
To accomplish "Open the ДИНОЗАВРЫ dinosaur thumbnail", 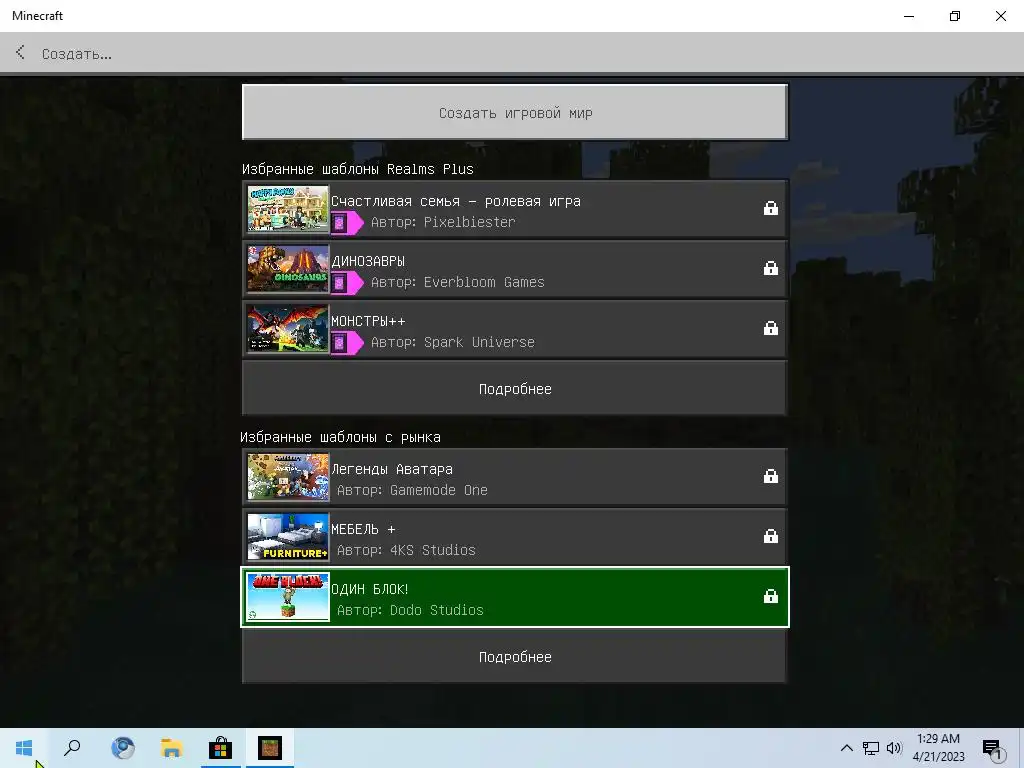I will coord(287,269).
